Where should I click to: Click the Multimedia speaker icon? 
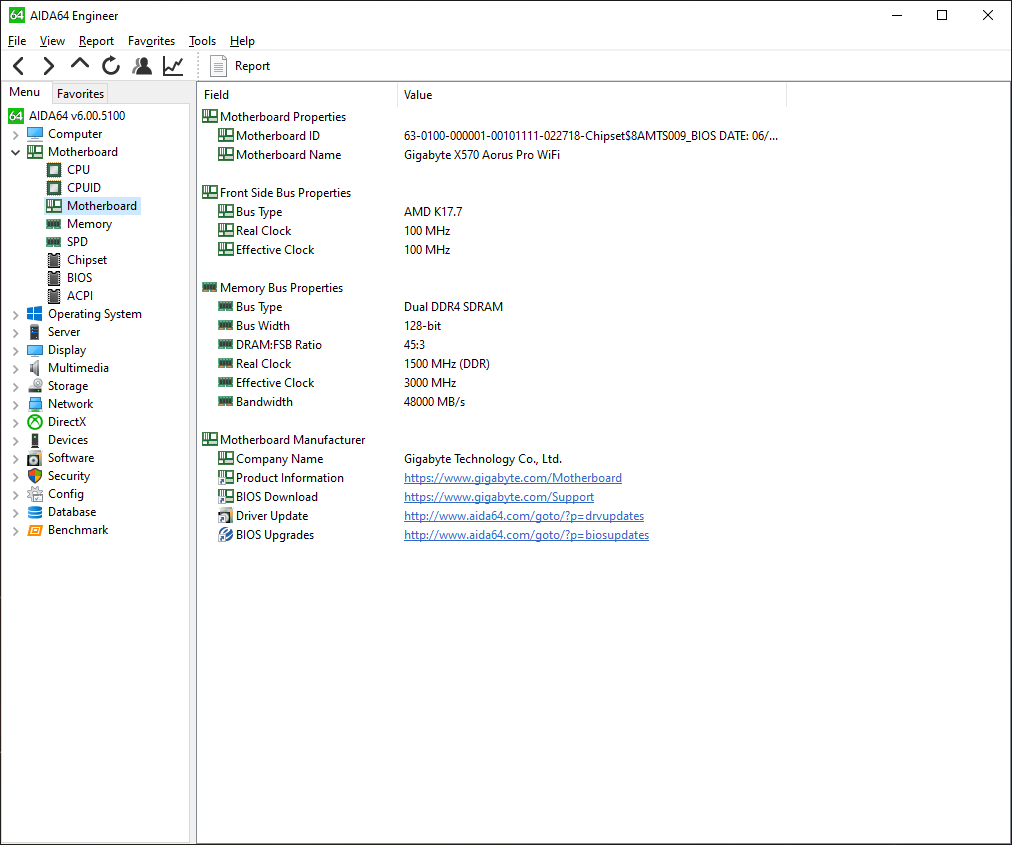[35, 368]
